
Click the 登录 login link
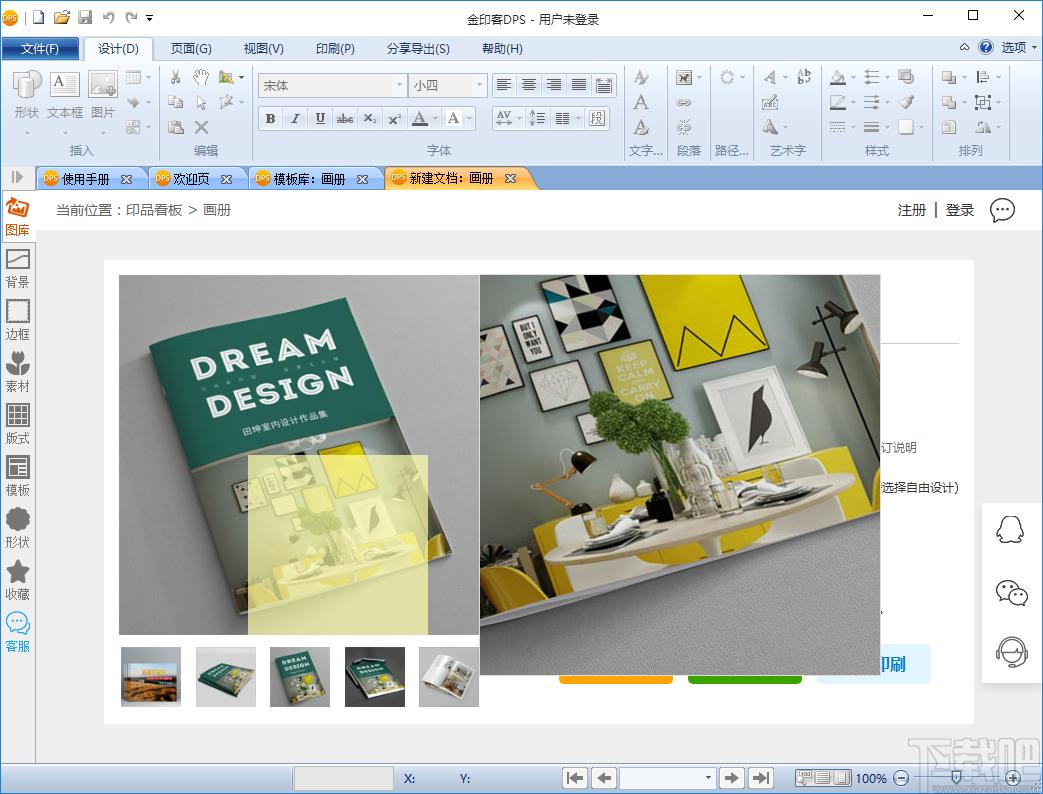click(x=959, y=210)
